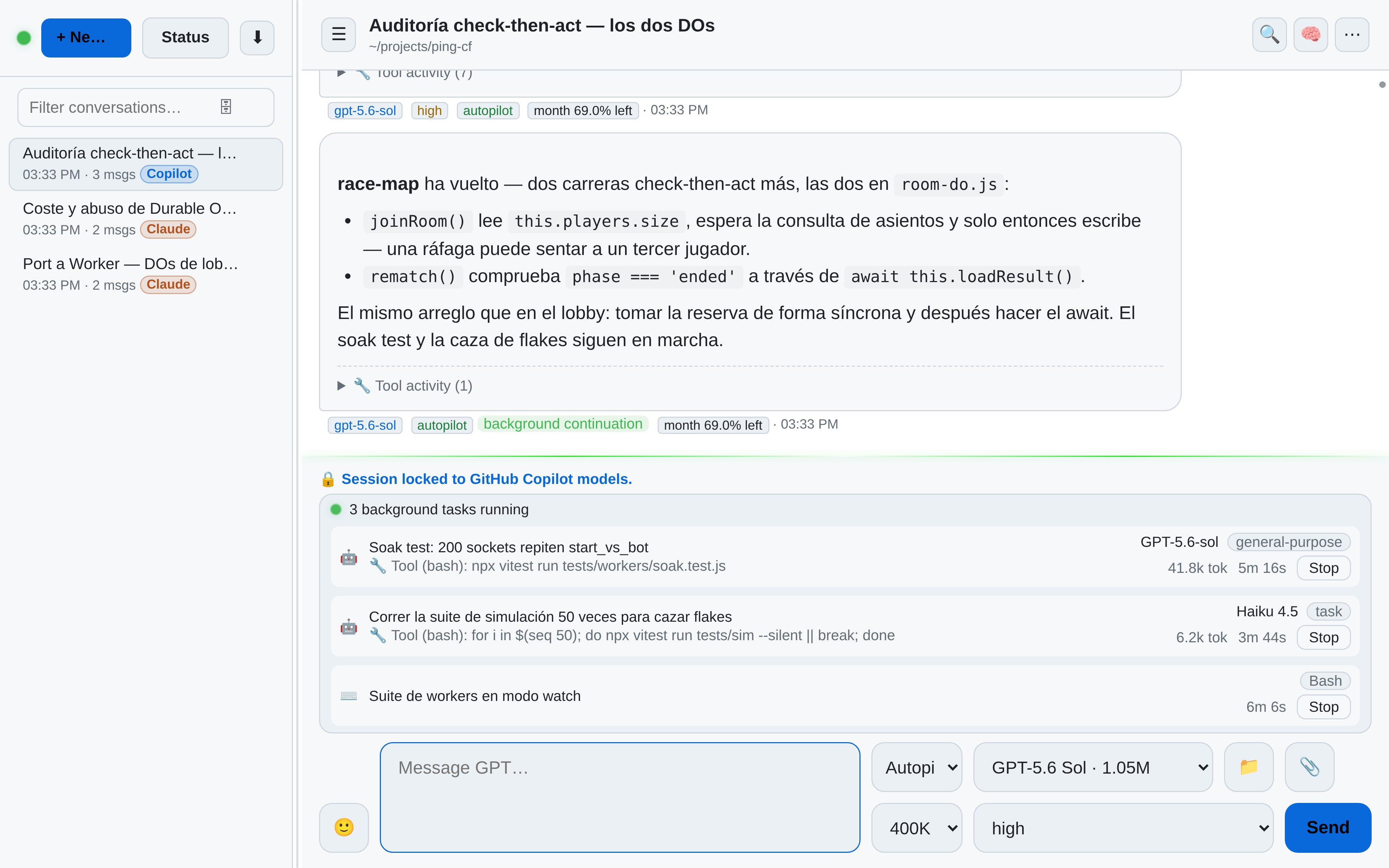This screenshot has height=868, width=1389.
Task: Click the paperclip attach icon
Action: pyautogui.click(x=1310, y=767)
